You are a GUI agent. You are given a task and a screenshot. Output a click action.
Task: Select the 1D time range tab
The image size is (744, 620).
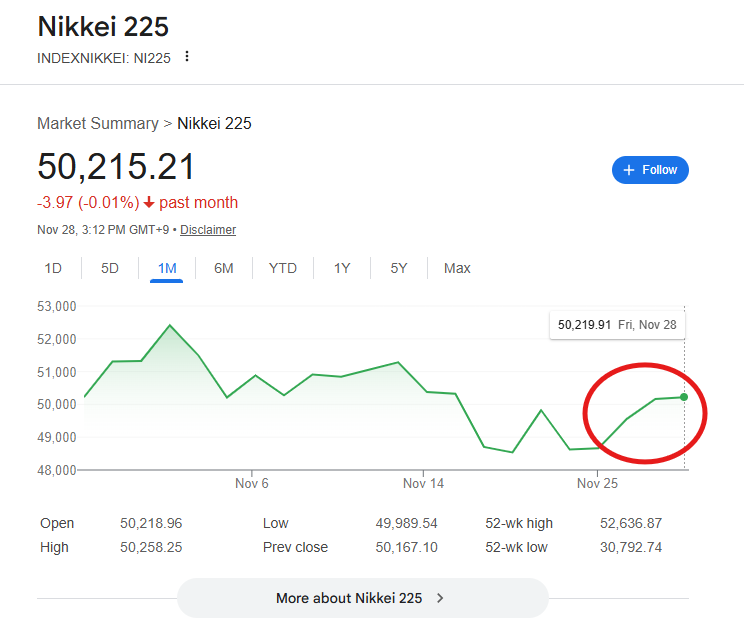[x=53, y=268]
